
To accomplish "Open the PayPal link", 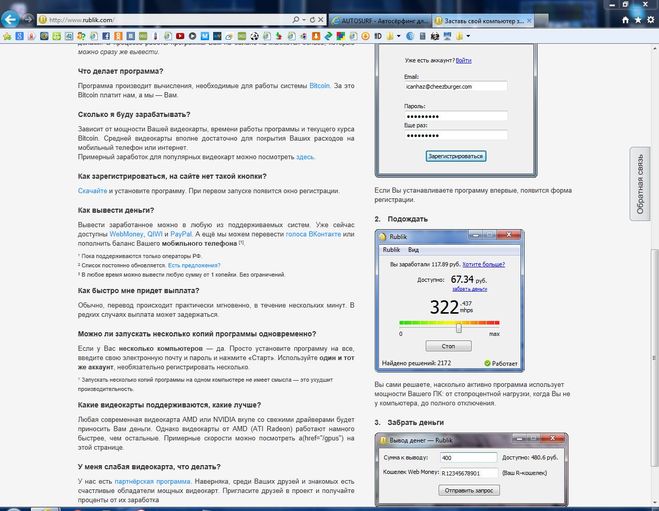I will [x=181, y=234].
